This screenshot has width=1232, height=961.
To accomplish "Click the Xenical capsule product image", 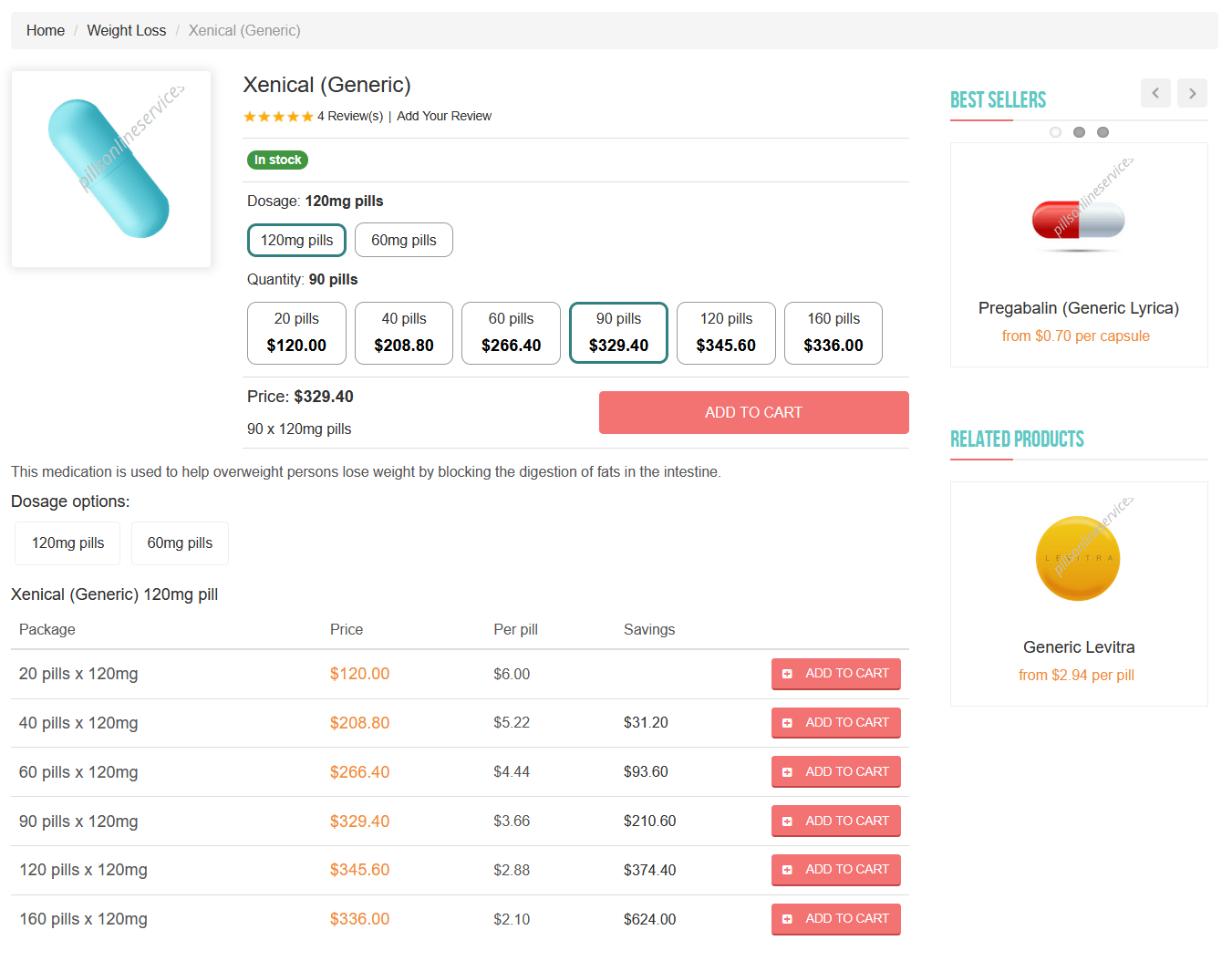I will pos(111,169).
